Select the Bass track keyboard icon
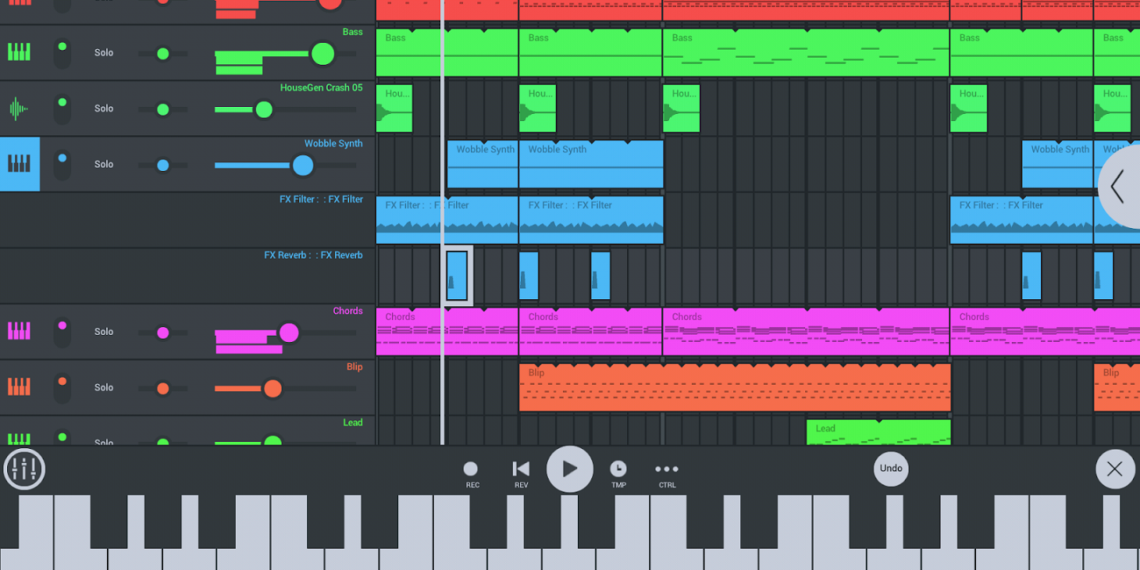The width and height of the screenshot is (1140, 570). point(20,52)
